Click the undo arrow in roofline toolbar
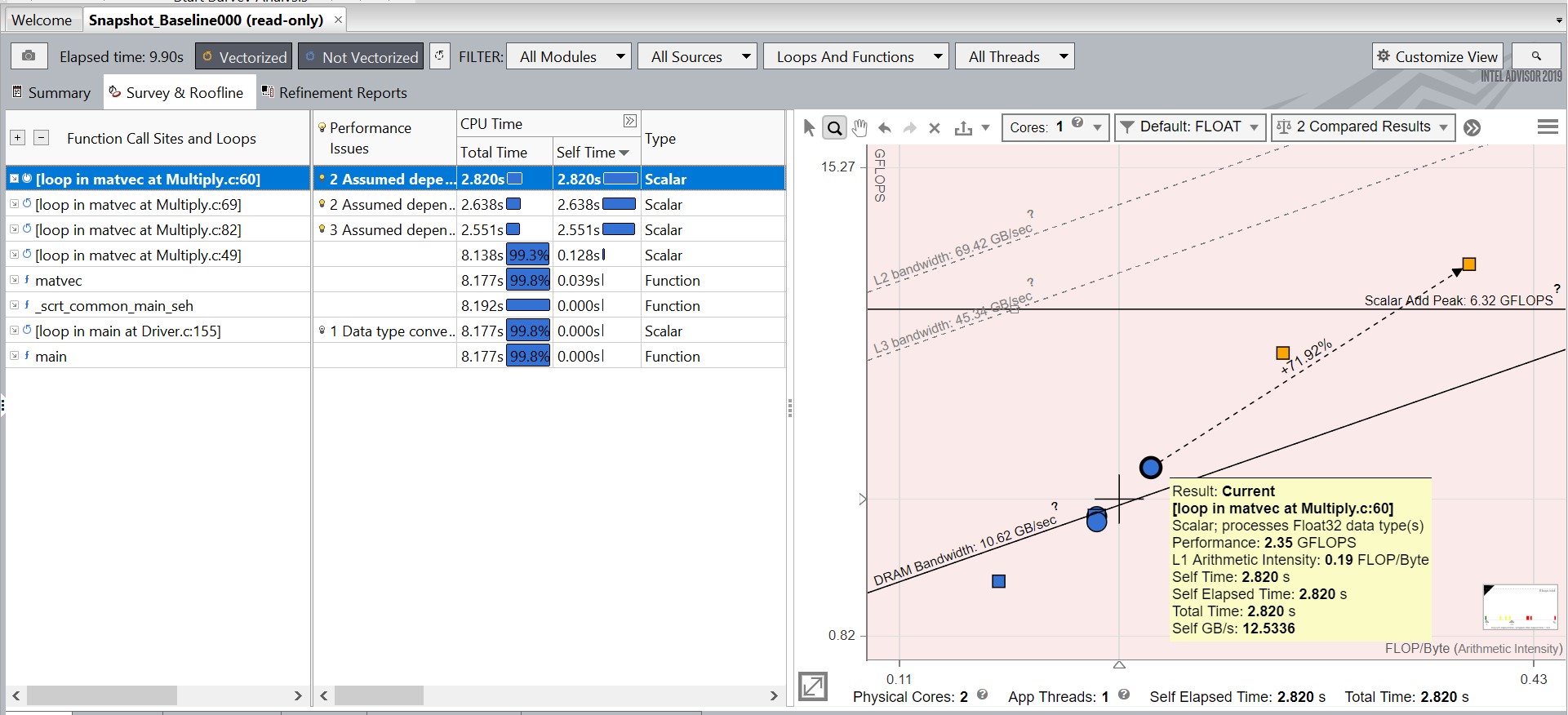 tap(885, 128)
